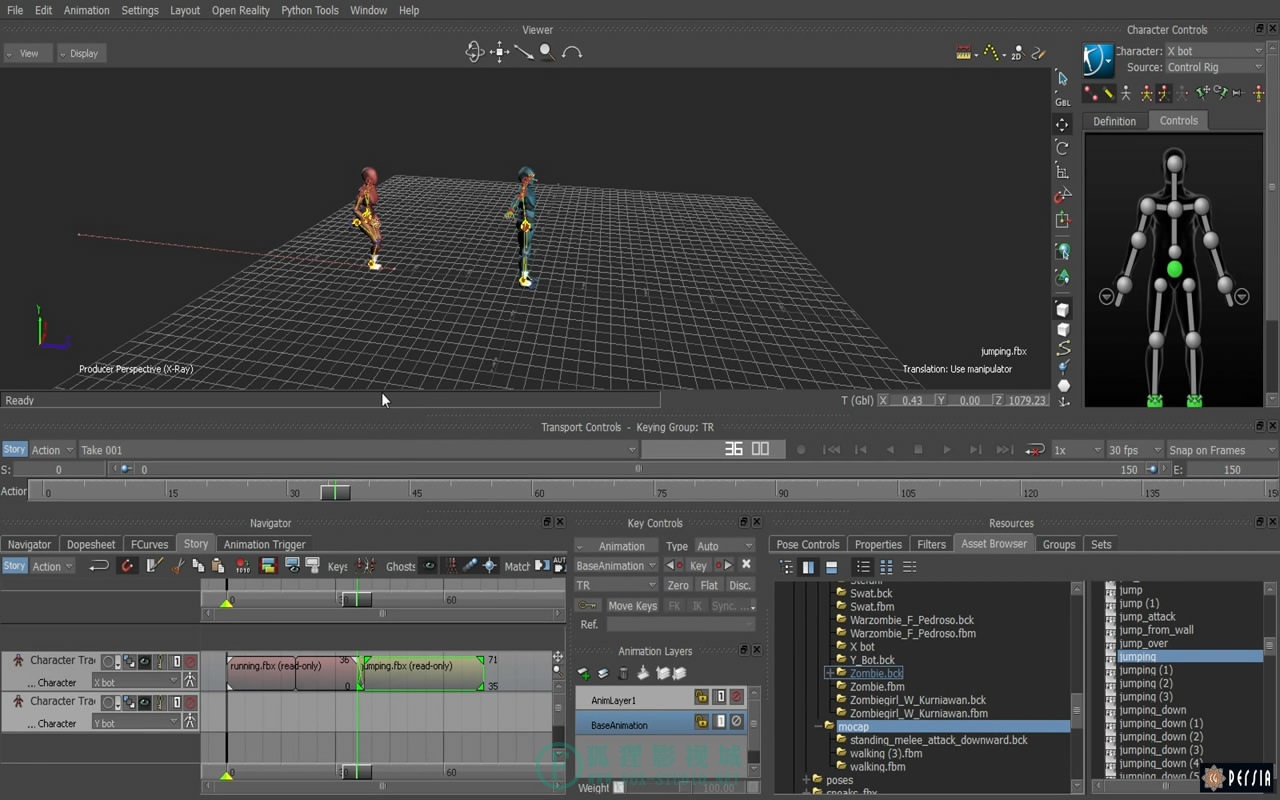Click the hips effector green circle
The image size is (1280, 800).
pos(1175,269)
